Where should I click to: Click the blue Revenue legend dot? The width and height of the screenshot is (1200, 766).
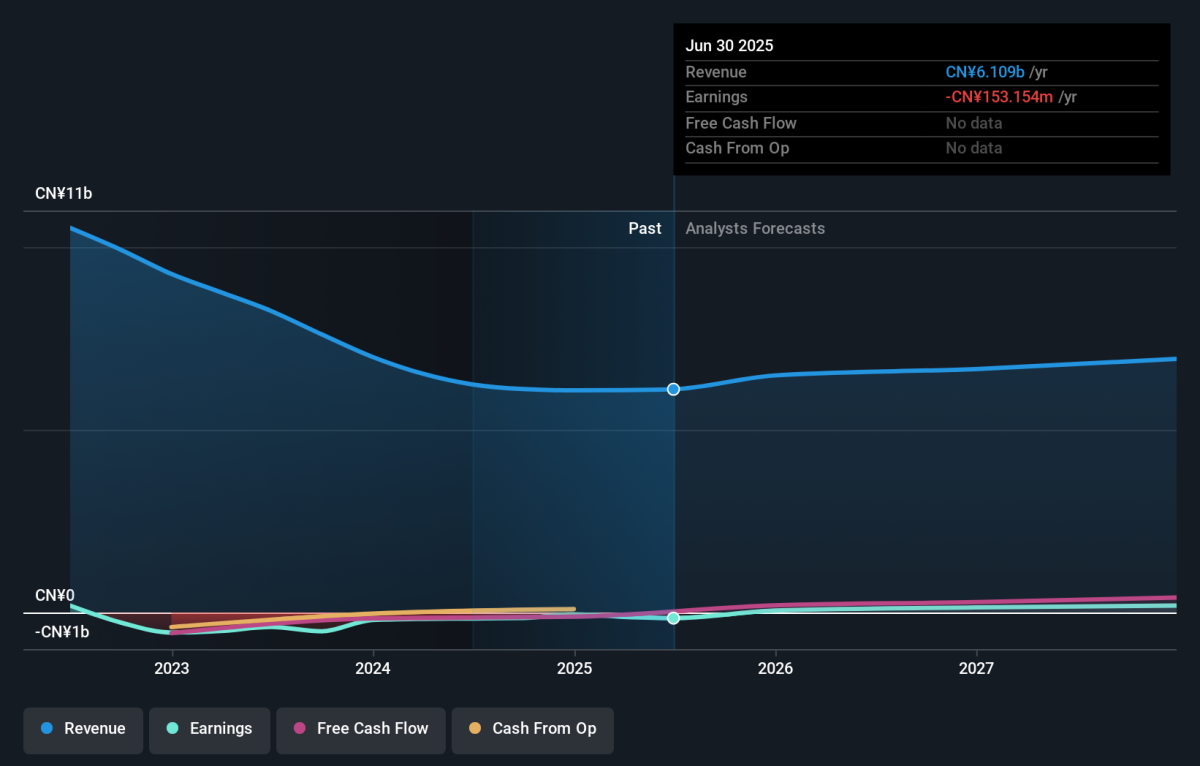46,728
